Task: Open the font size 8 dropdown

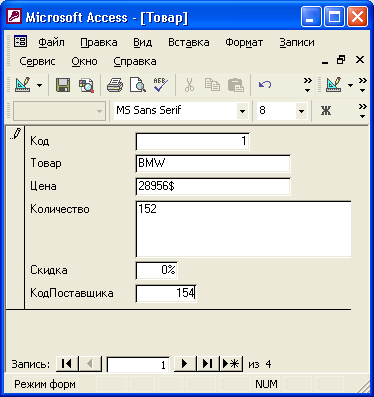Action: click(x=301, y=111)
